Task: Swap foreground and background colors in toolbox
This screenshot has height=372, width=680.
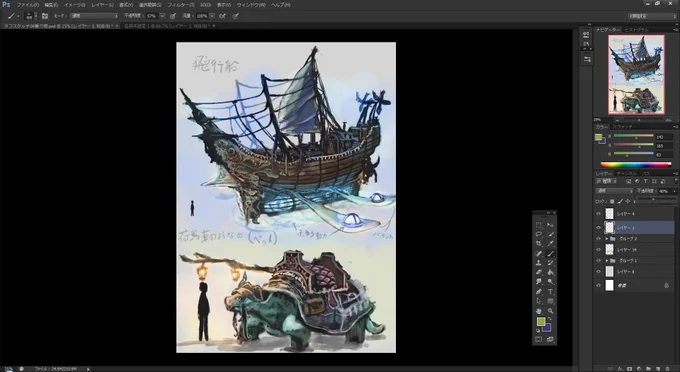Action: (549, 320)
